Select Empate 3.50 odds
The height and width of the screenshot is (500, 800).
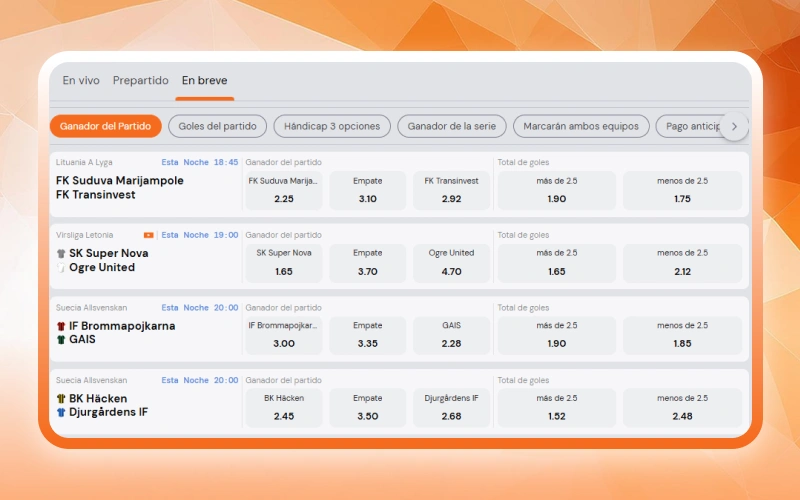coord(367,408)
